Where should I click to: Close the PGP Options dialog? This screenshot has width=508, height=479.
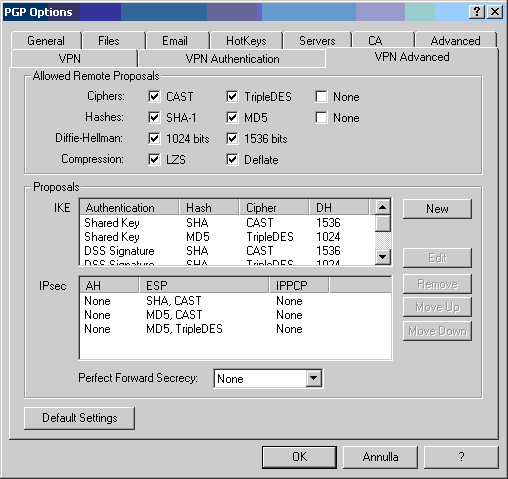click(495, 12)
